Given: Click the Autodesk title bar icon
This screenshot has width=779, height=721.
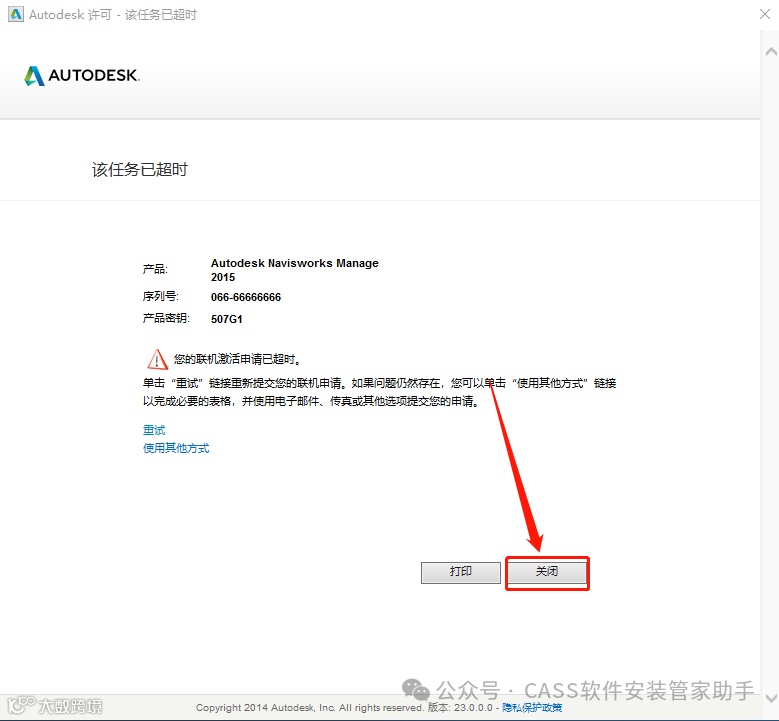Looking at the screenshot, I should coord(16,14).
